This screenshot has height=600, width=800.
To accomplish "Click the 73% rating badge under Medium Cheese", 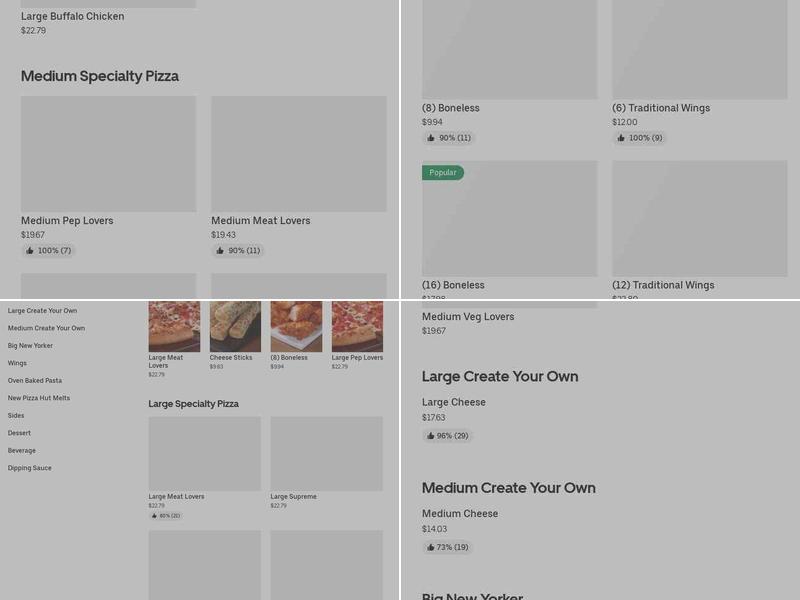I will [x=447, y=547].
